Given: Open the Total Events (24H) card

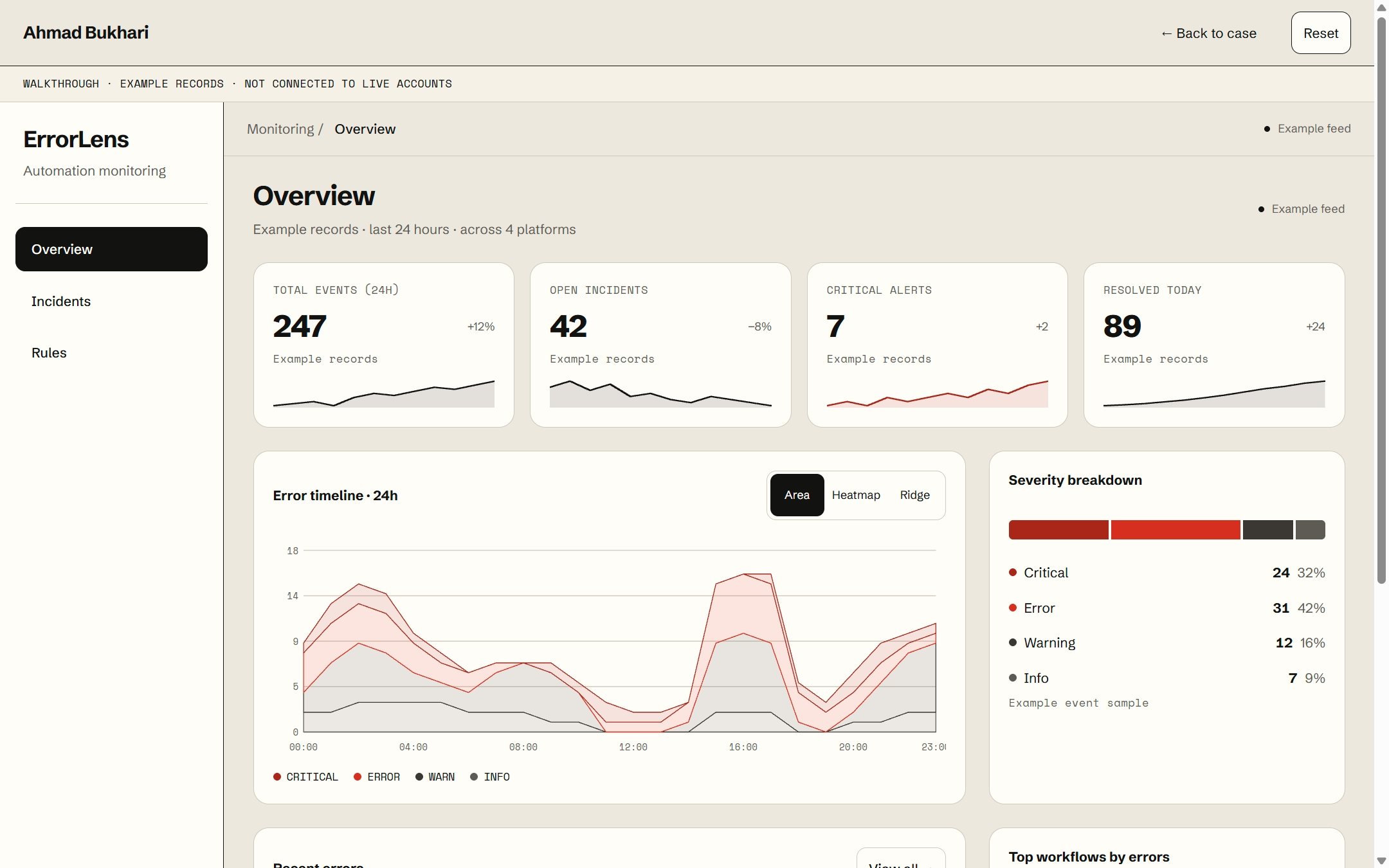Looking at the screenshot, I should coord(384,345).
